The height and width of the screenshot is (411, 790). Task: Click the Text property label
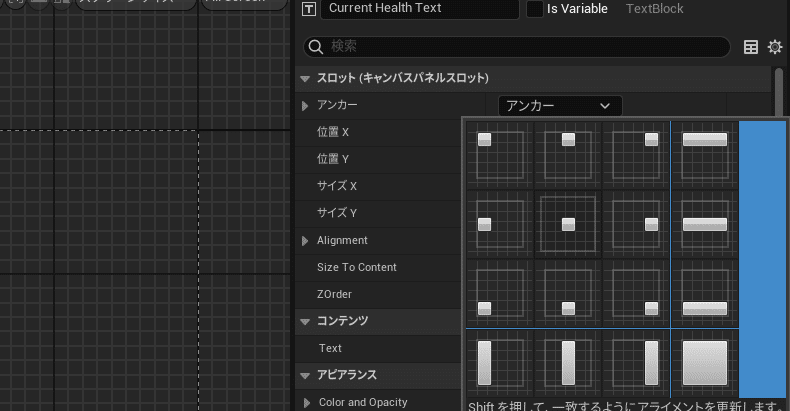330,348
